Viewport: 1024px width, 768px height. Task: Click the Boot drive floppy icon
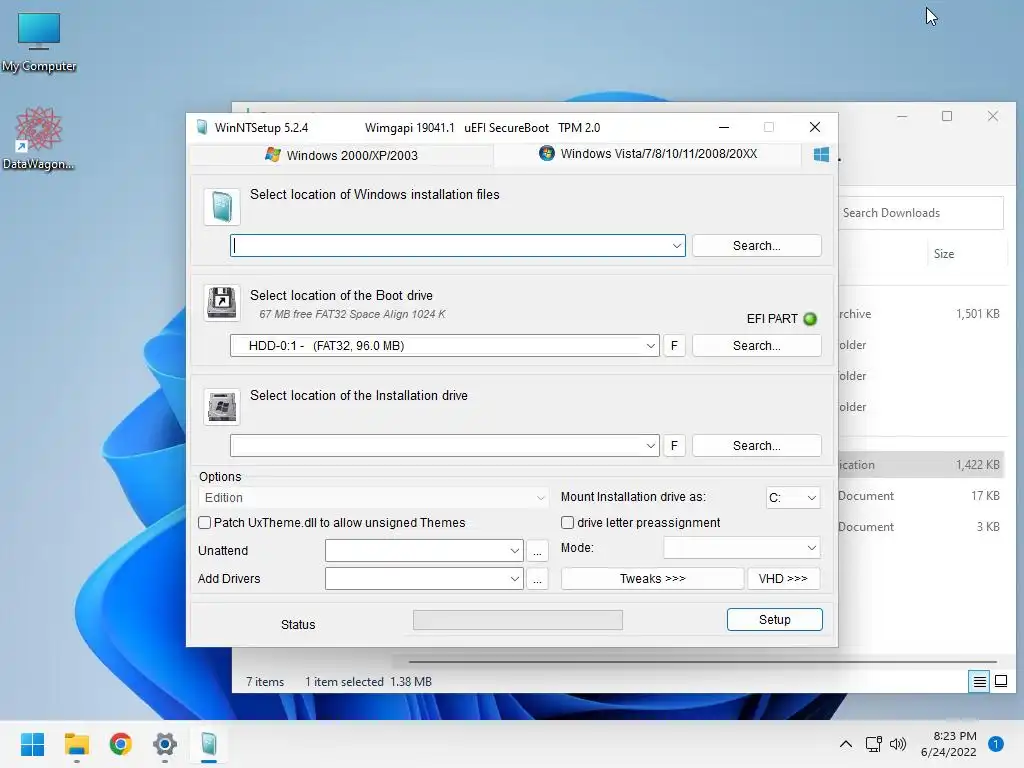[222, 302]
